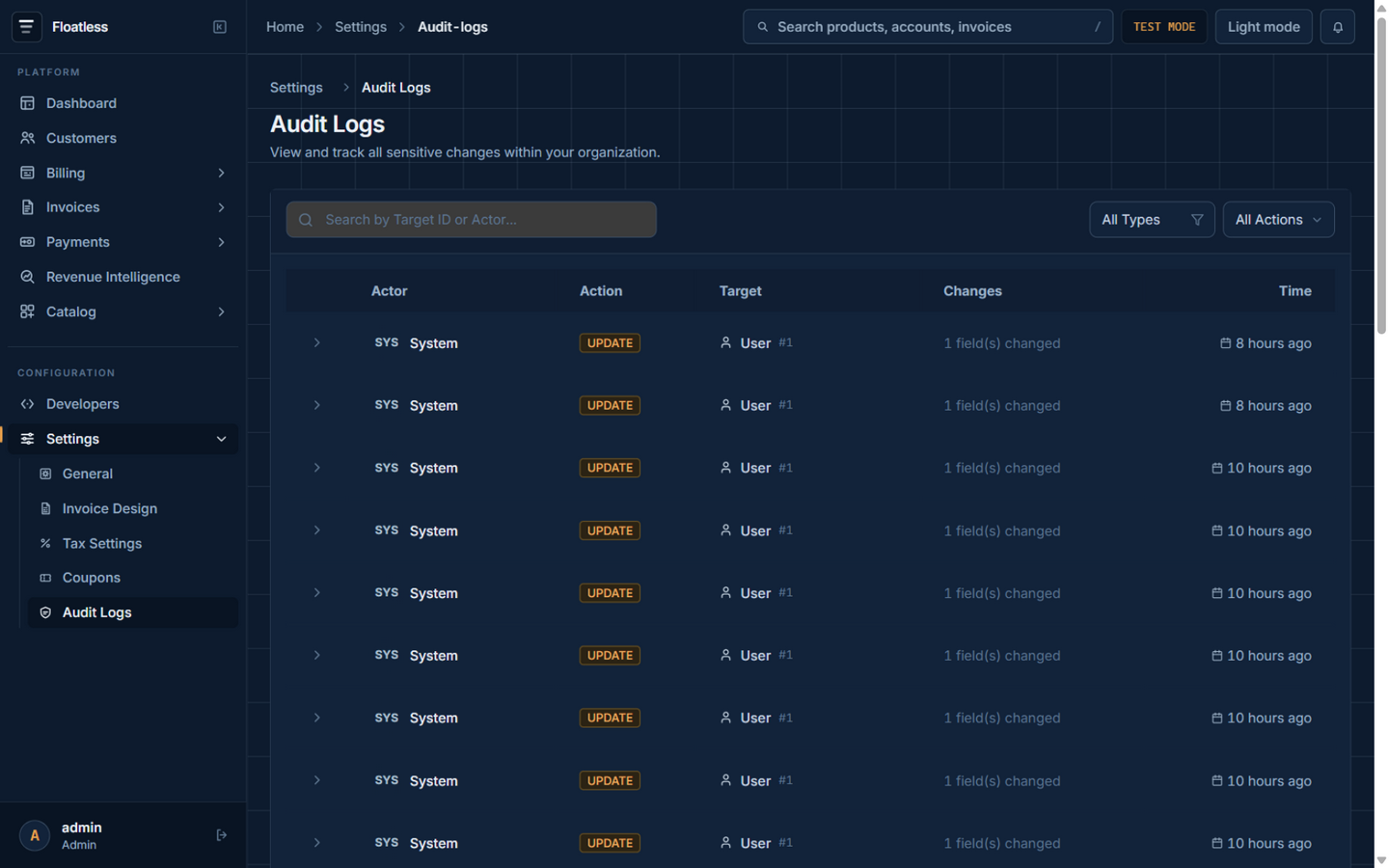Go to Tax Settings
This screenshot has width=1389, height=868.
[133, 543]
